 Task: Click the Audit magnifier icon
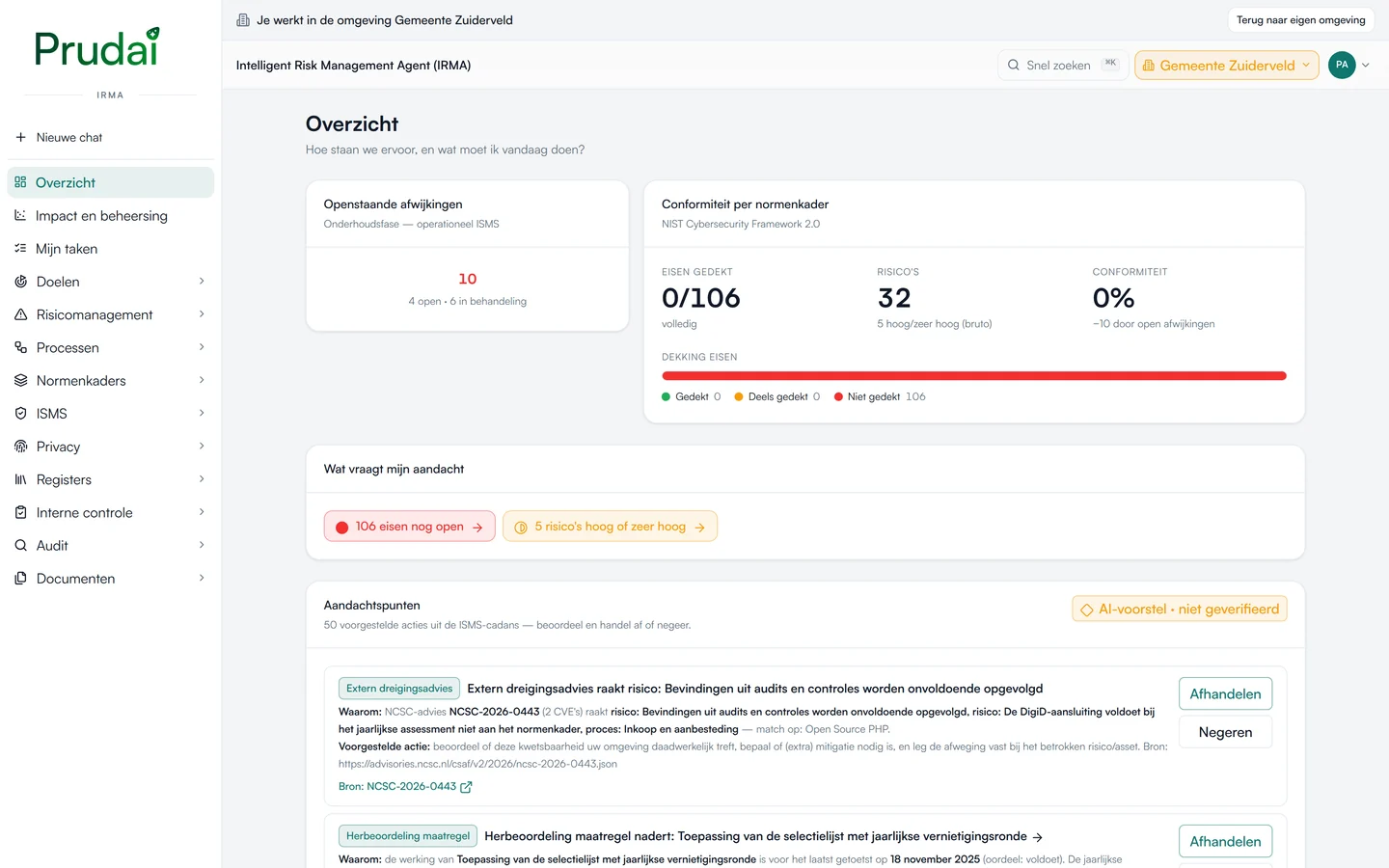[20, 545]
